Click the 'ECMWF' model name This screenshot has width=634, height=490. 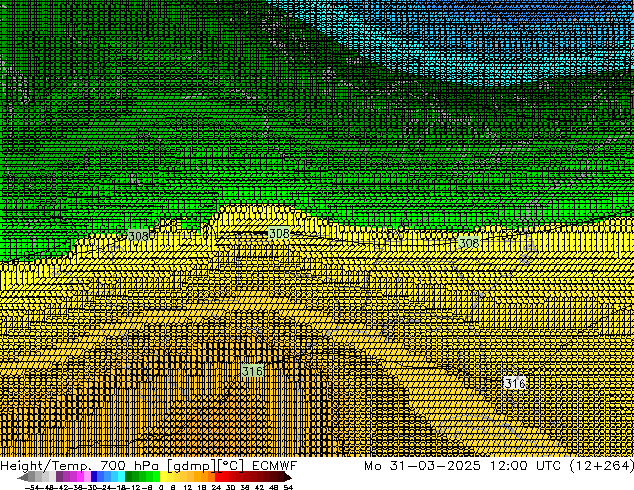tap(275, 465)
